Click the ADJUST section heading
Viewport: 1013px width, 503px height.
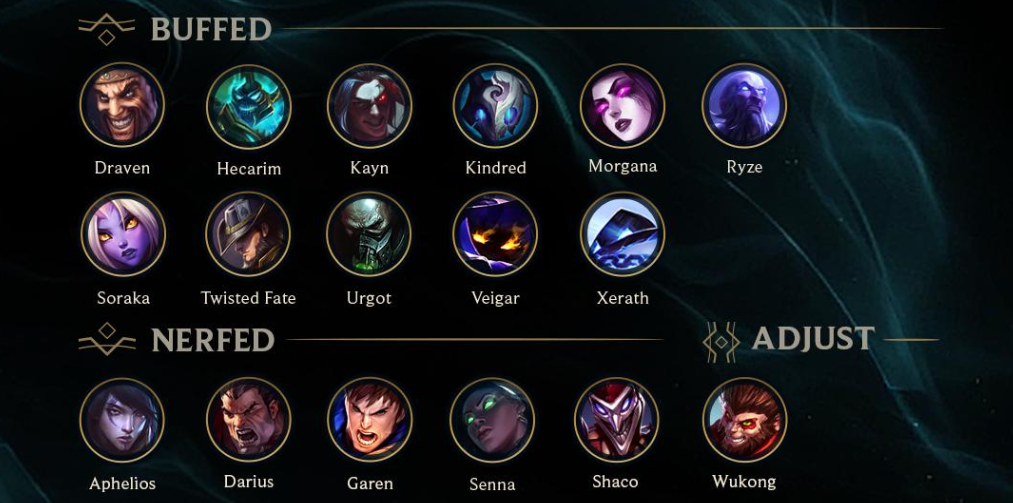tap(813, 338)
